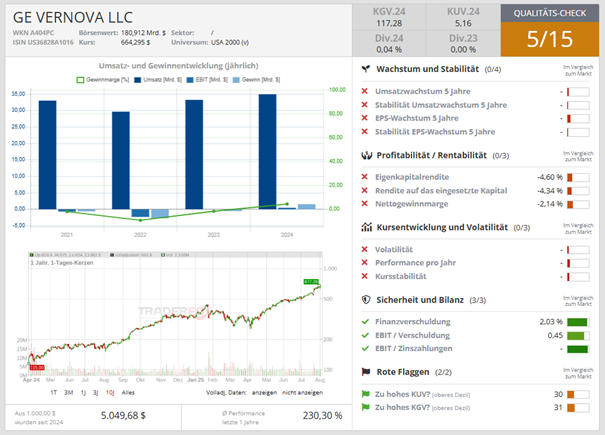Click the 2,03 % Finanzverschuldung value
The width and height of the screenshot is (605, 435).
[x=551, y=322]
